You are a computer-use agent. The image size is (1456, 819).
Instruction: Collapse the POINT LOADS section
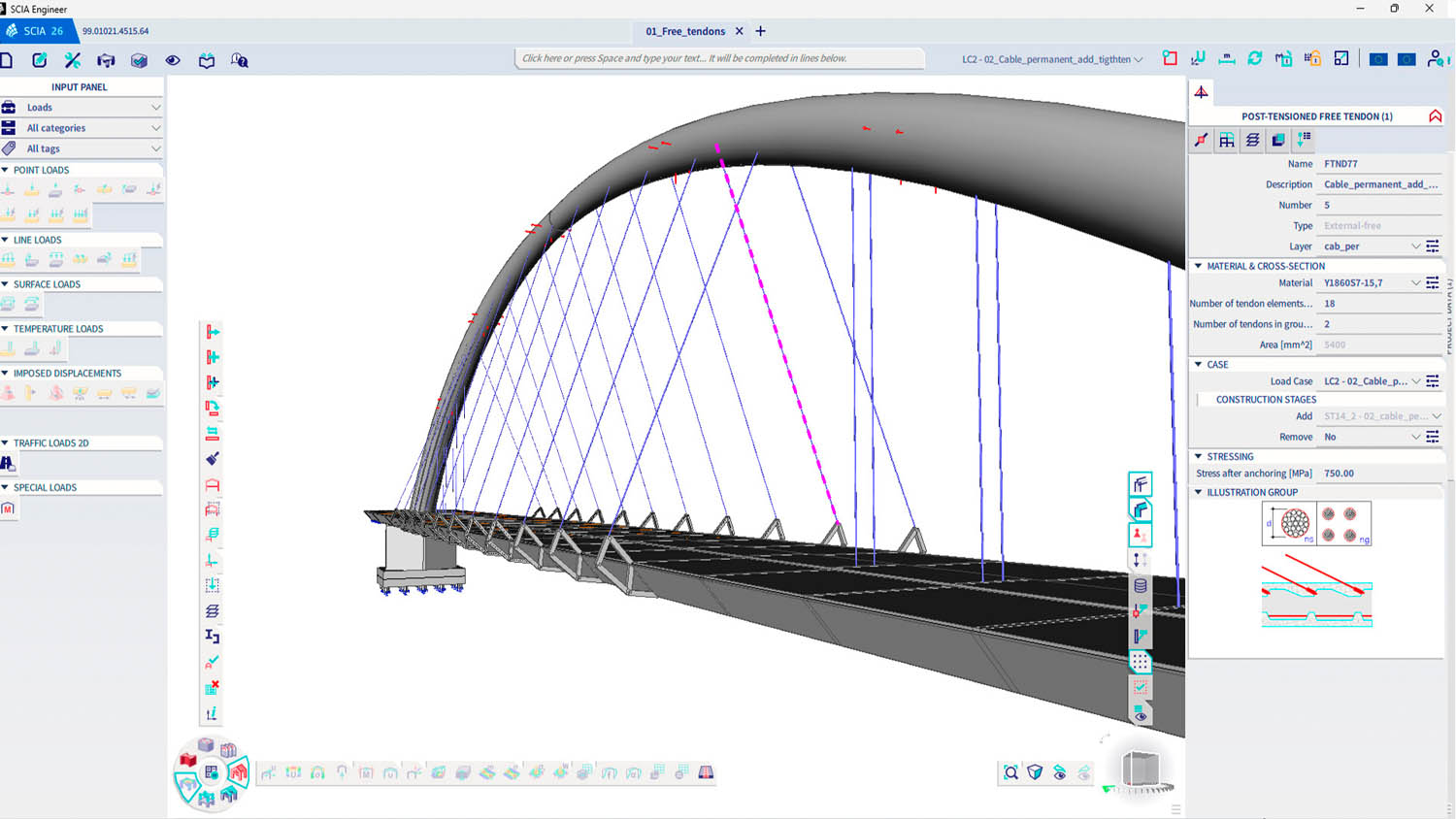(5, 170)
